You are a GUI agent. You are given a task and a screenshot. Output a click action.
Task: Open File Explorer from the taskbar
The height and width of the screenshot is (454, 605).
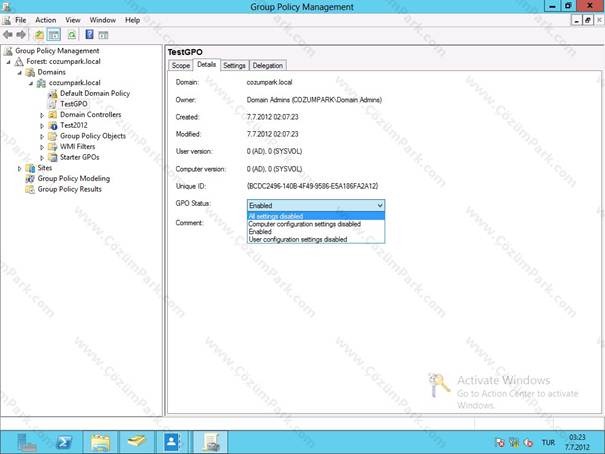[100, 442]
